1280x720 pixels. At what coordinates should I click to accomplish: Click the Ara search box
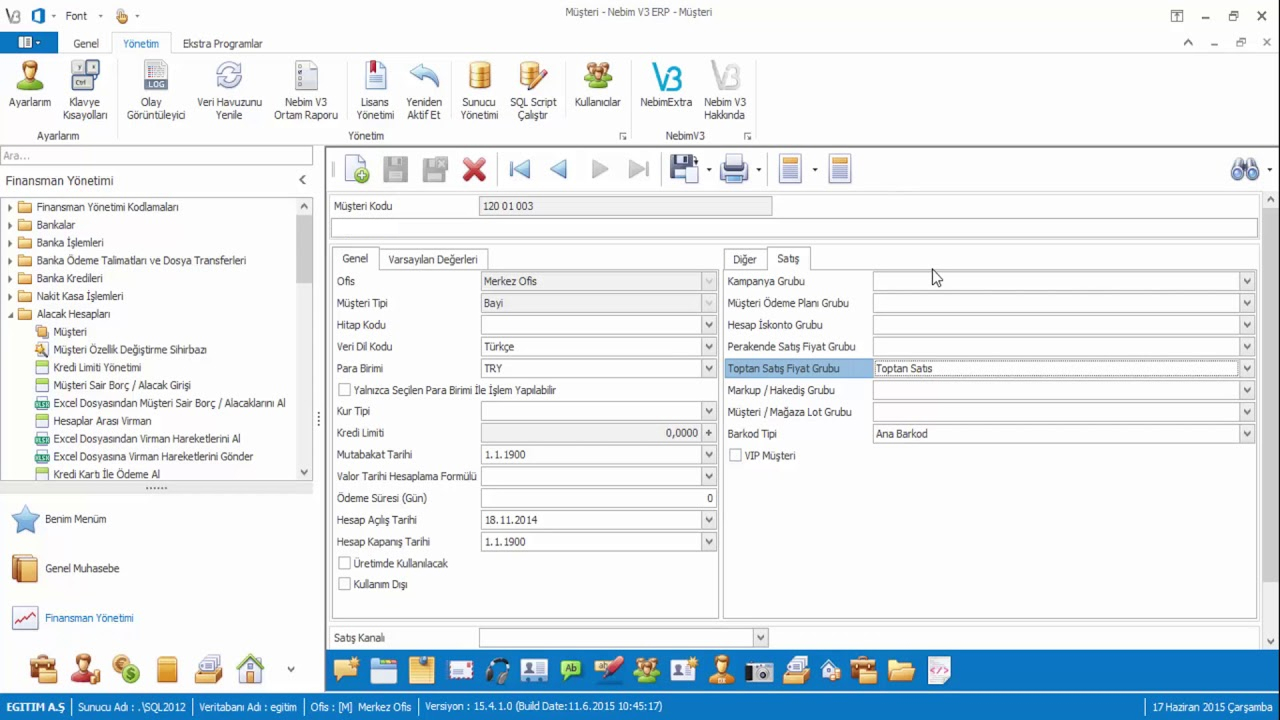tap(156, 156)
